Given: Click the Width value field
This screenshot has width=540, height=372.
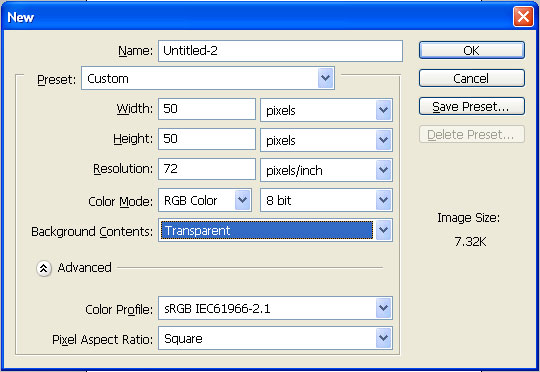Looking at the screenshot, I should click(207, 109).
